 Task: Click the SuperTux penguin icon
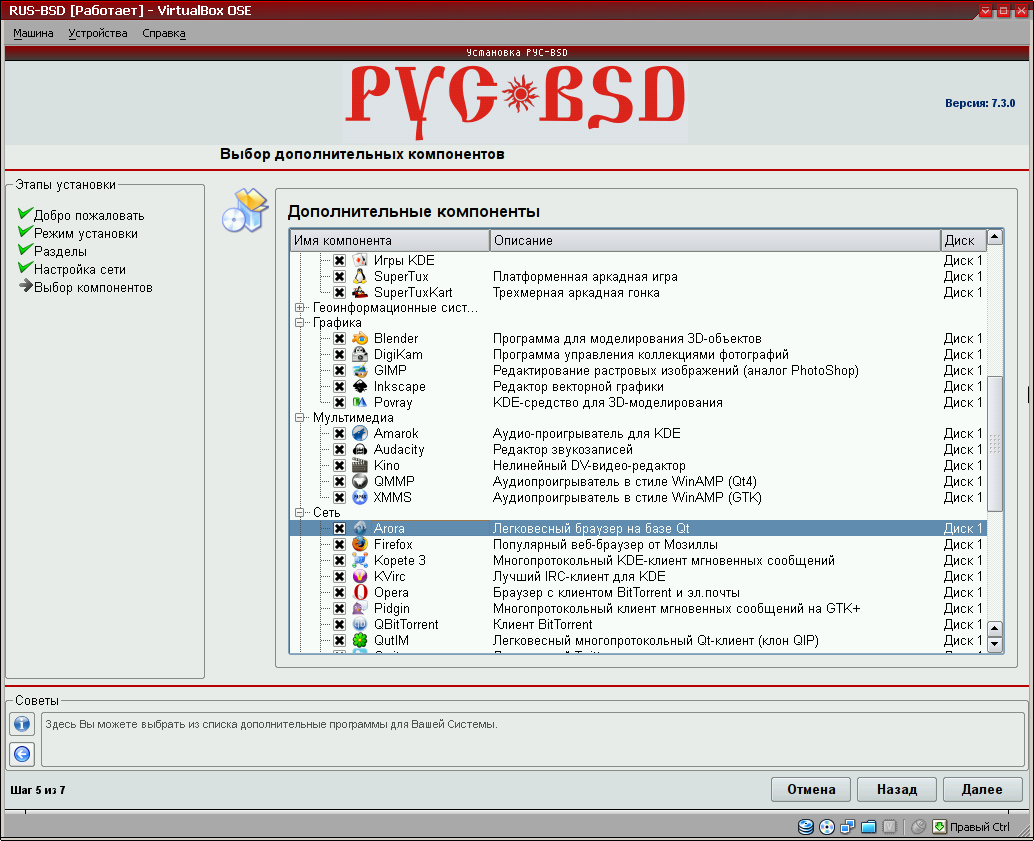pos(359,276)
